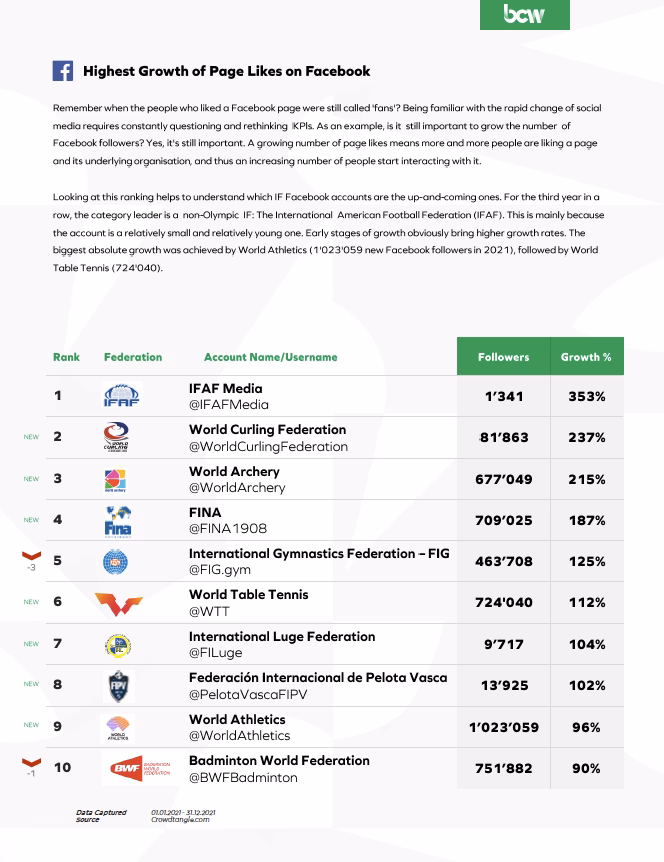Click the Rank column header
The image size is (664, 862).
point(66,357)
